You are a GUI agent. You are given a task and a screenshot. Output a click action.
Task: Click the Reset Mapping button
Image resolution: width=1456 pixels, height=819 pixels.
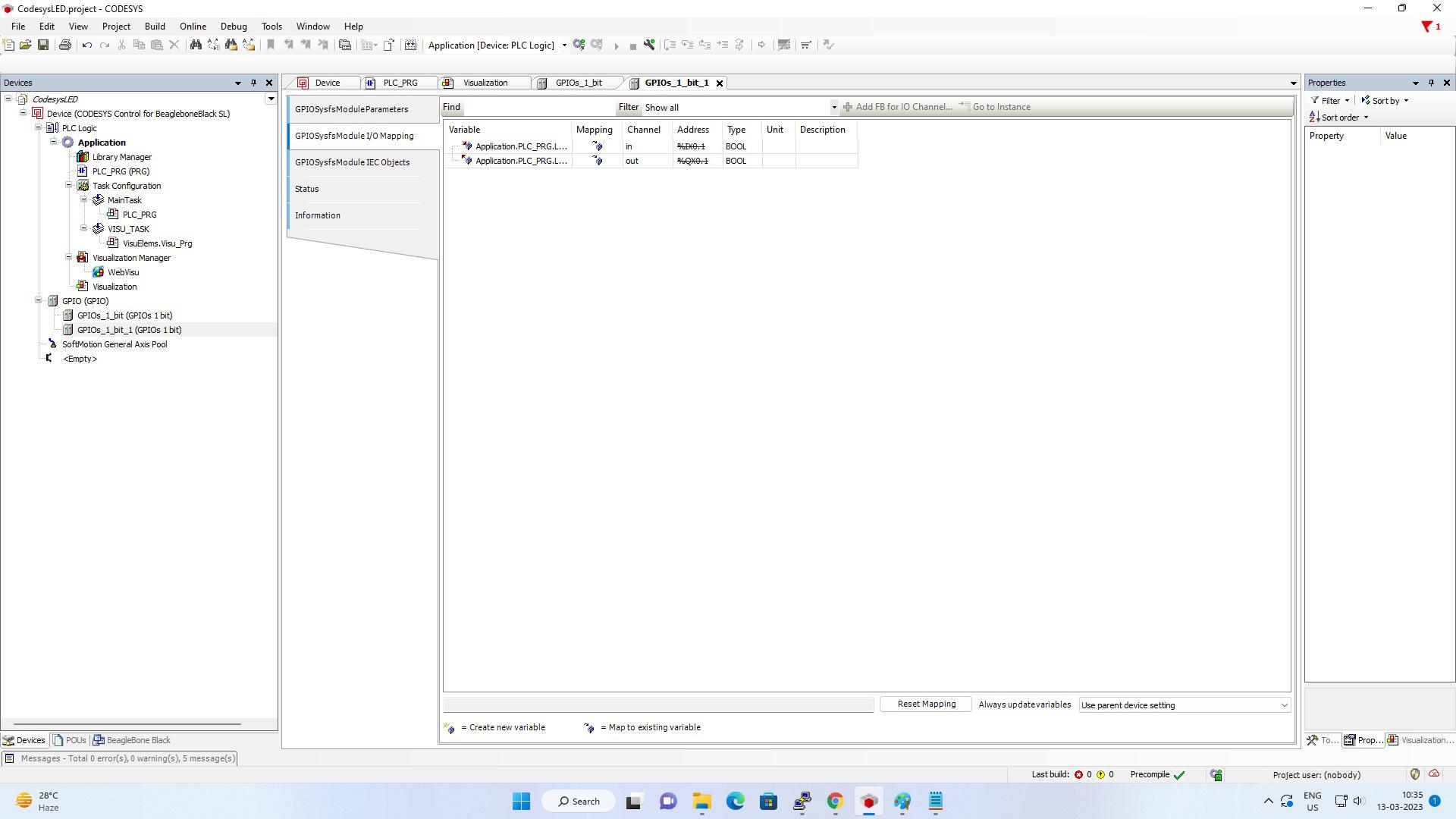point(926,704)
